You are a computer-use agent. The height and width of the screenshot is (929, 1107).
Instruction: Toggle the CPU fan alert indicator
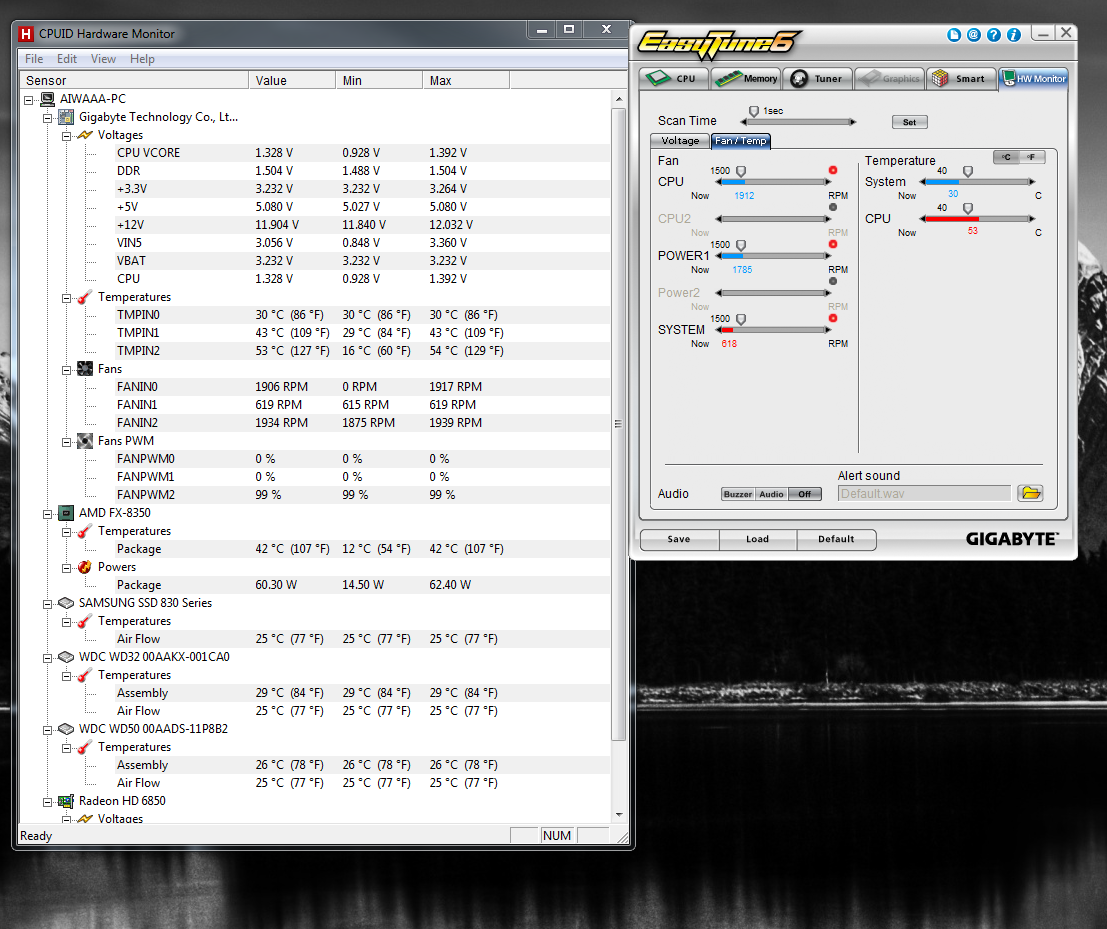[x=833, y=170]
